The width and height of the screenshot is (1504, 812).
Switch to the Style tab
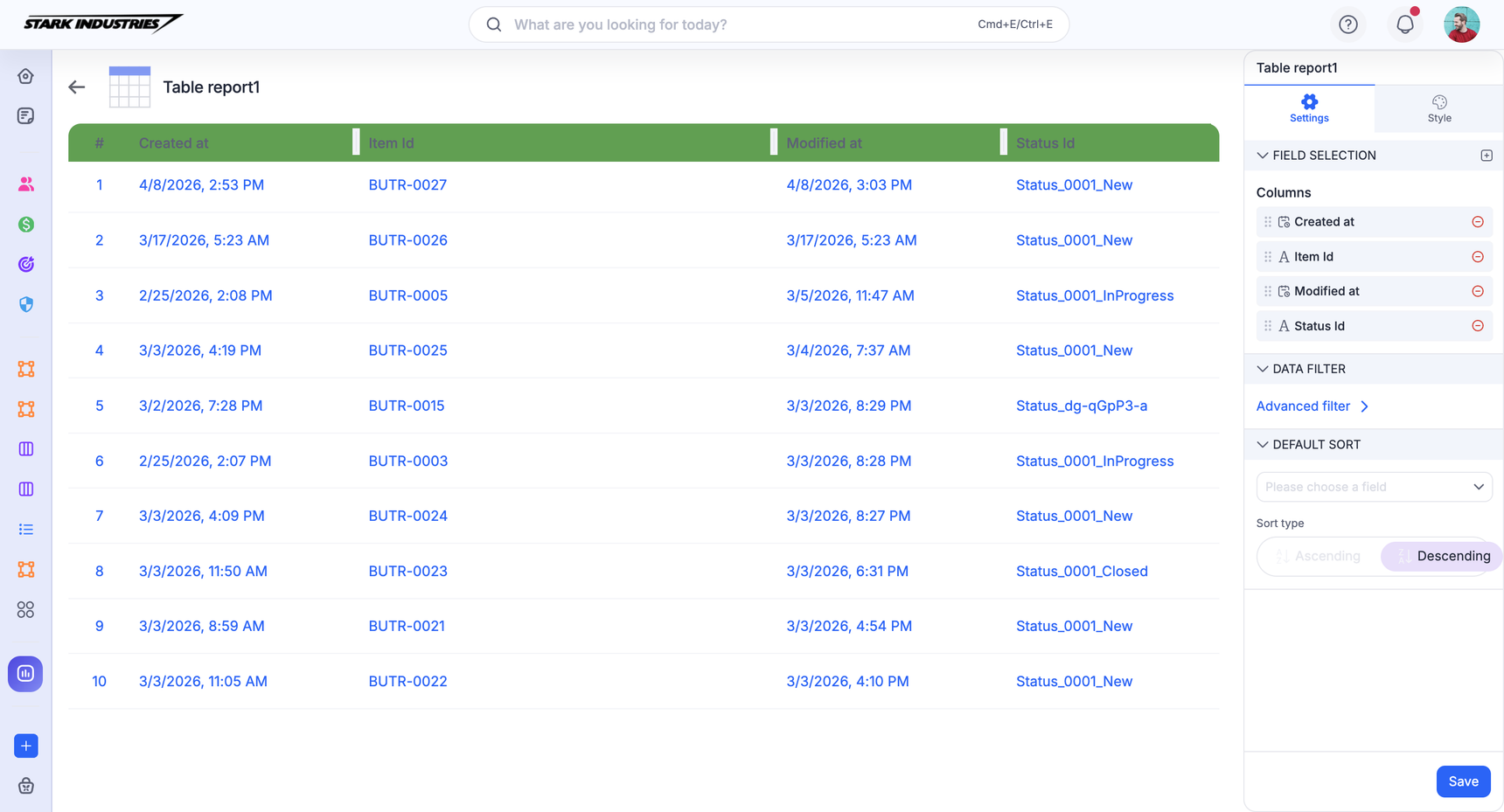[1438, 108]
